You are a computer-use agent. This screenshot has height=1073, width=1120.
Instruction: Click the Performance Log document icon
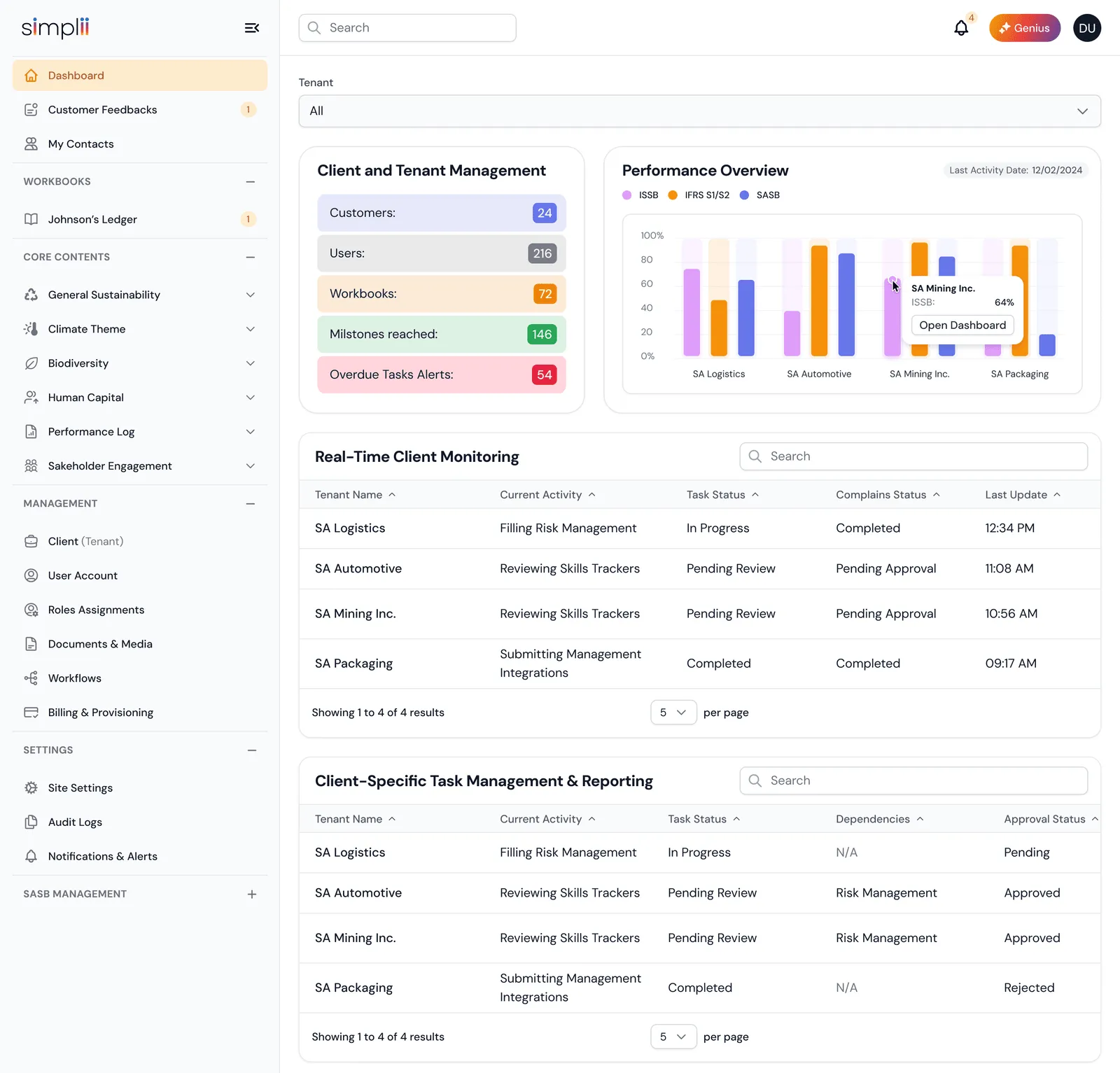click(31, 432)
